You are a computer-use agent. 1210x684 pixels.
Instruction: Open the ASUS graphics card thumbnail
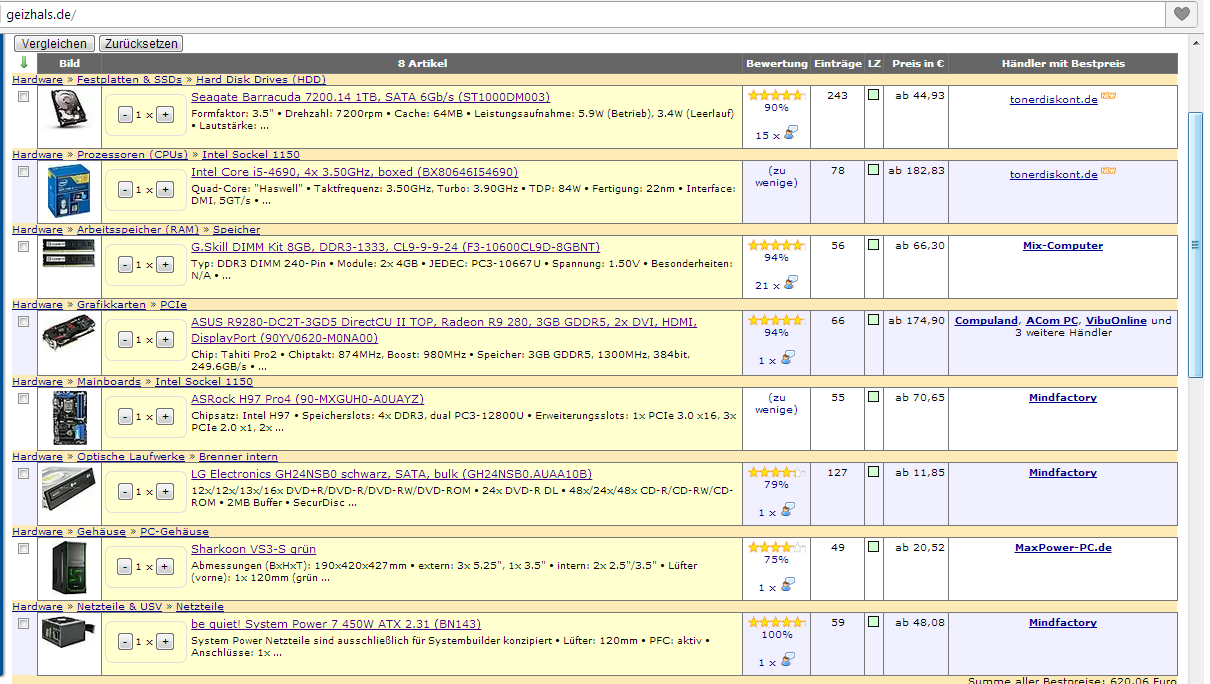tap(69, 333)
